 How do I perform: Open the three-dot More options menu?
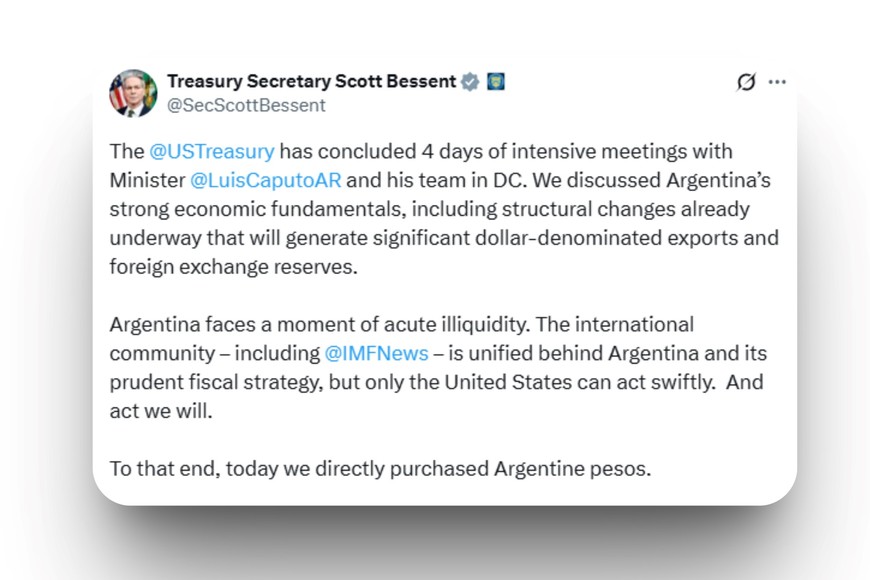pyautogui.click(x=777, y=82)
